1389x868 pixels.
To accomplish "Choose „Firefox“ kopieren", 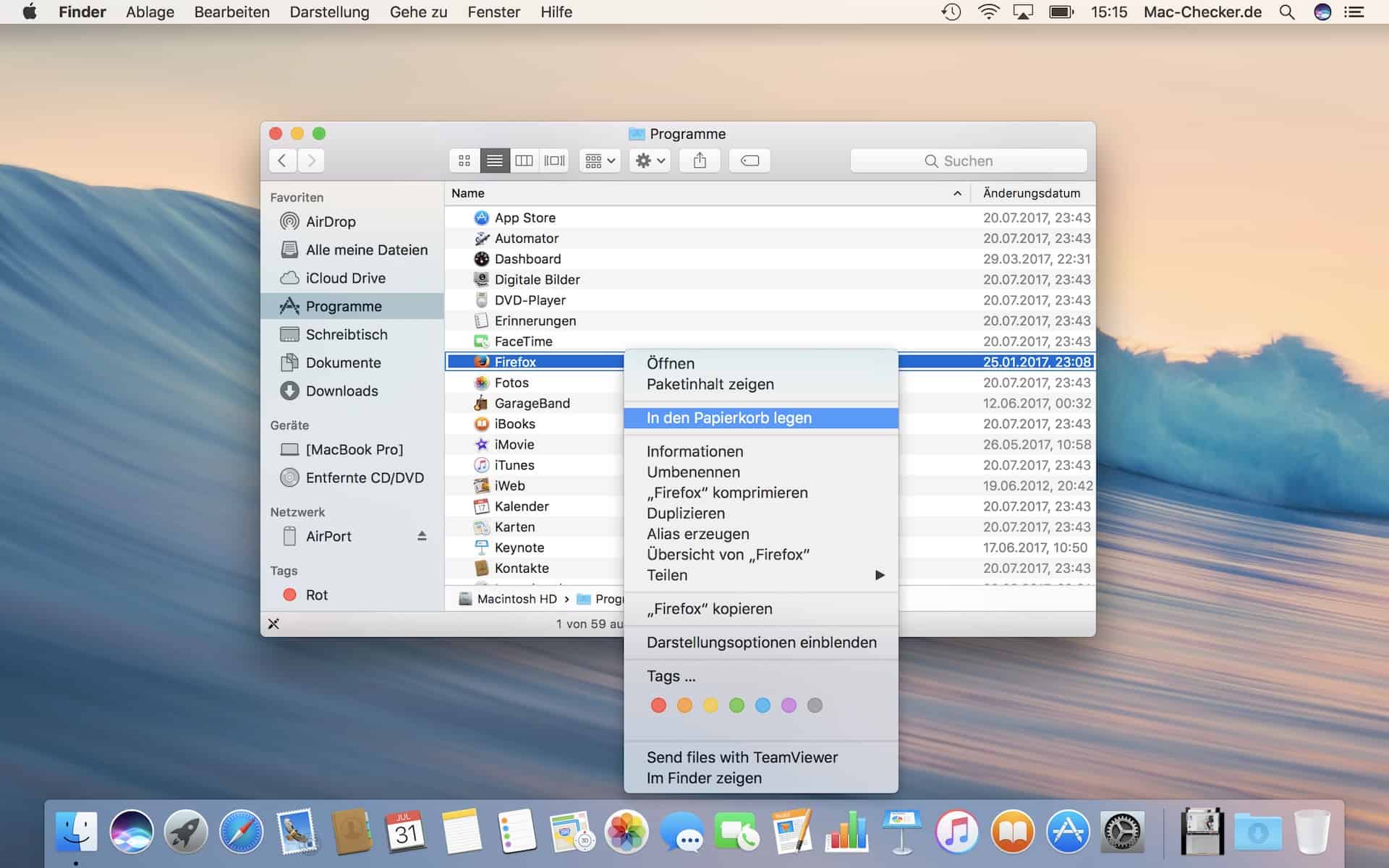I will point(761,609).
